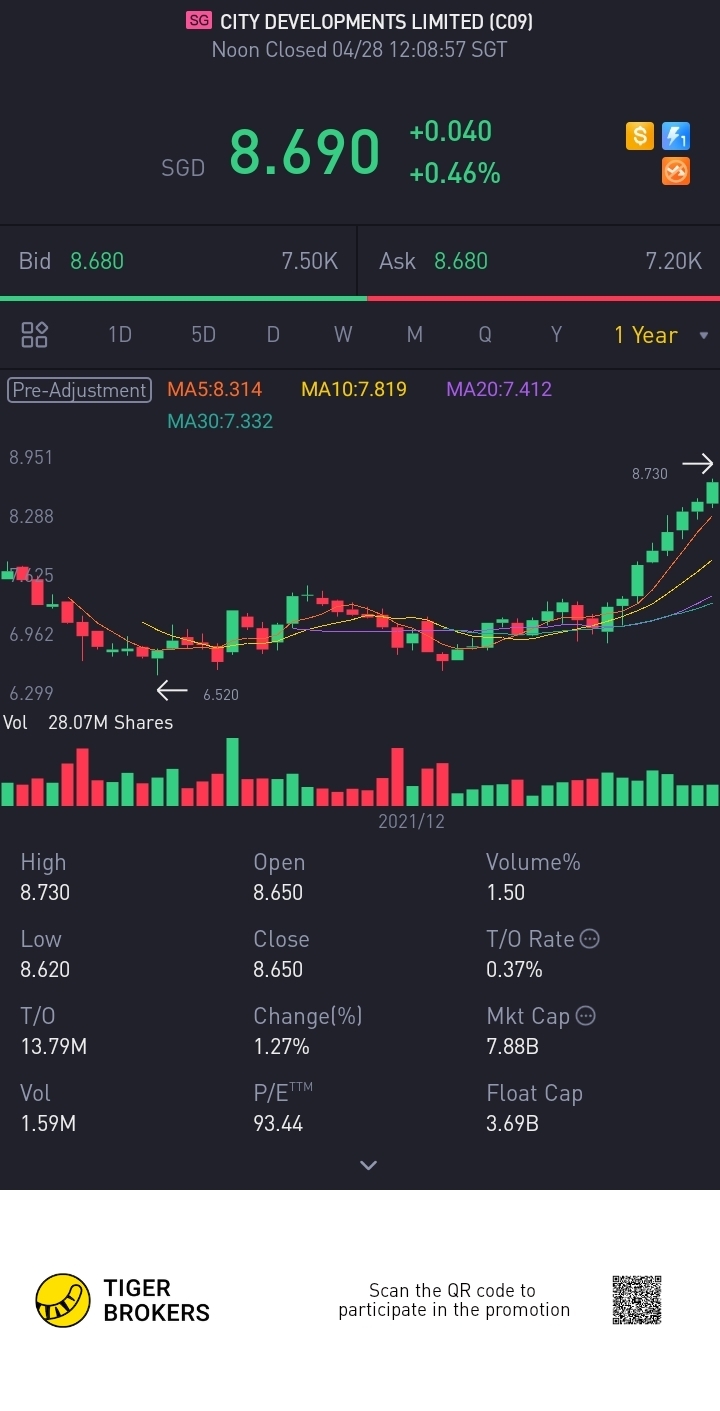720x1411 pixels.
Task: Tap the MA30:7.332 indicator label
Action: tap(220, 421)
